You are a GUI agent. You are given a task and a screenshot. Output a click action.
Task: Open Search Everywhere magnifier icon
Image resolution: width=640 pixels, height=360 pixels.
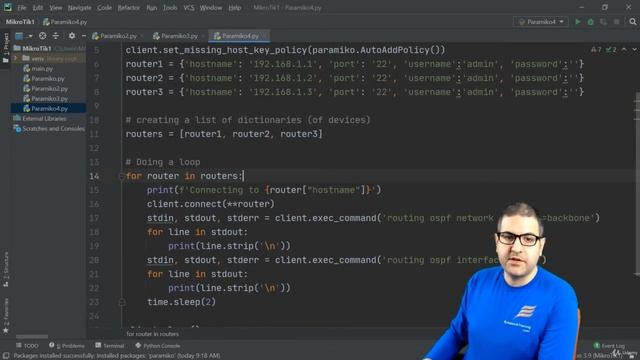pyautogui.click(x=633, y=22)
